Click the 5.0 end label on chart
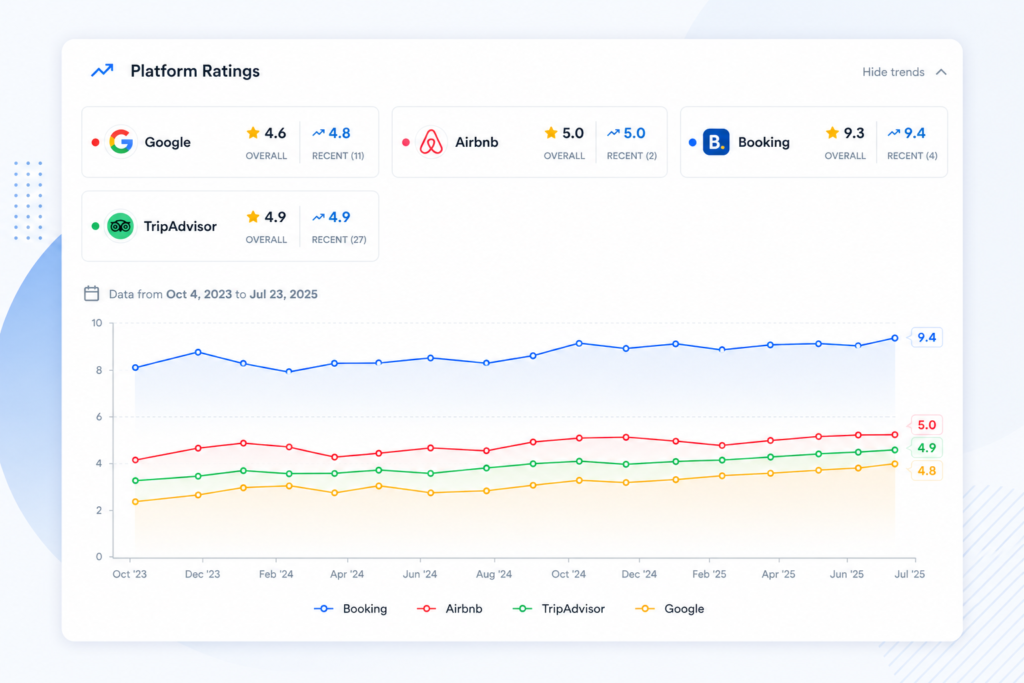Viewport: 1024px width, 683px height. (x=926, y=425)
